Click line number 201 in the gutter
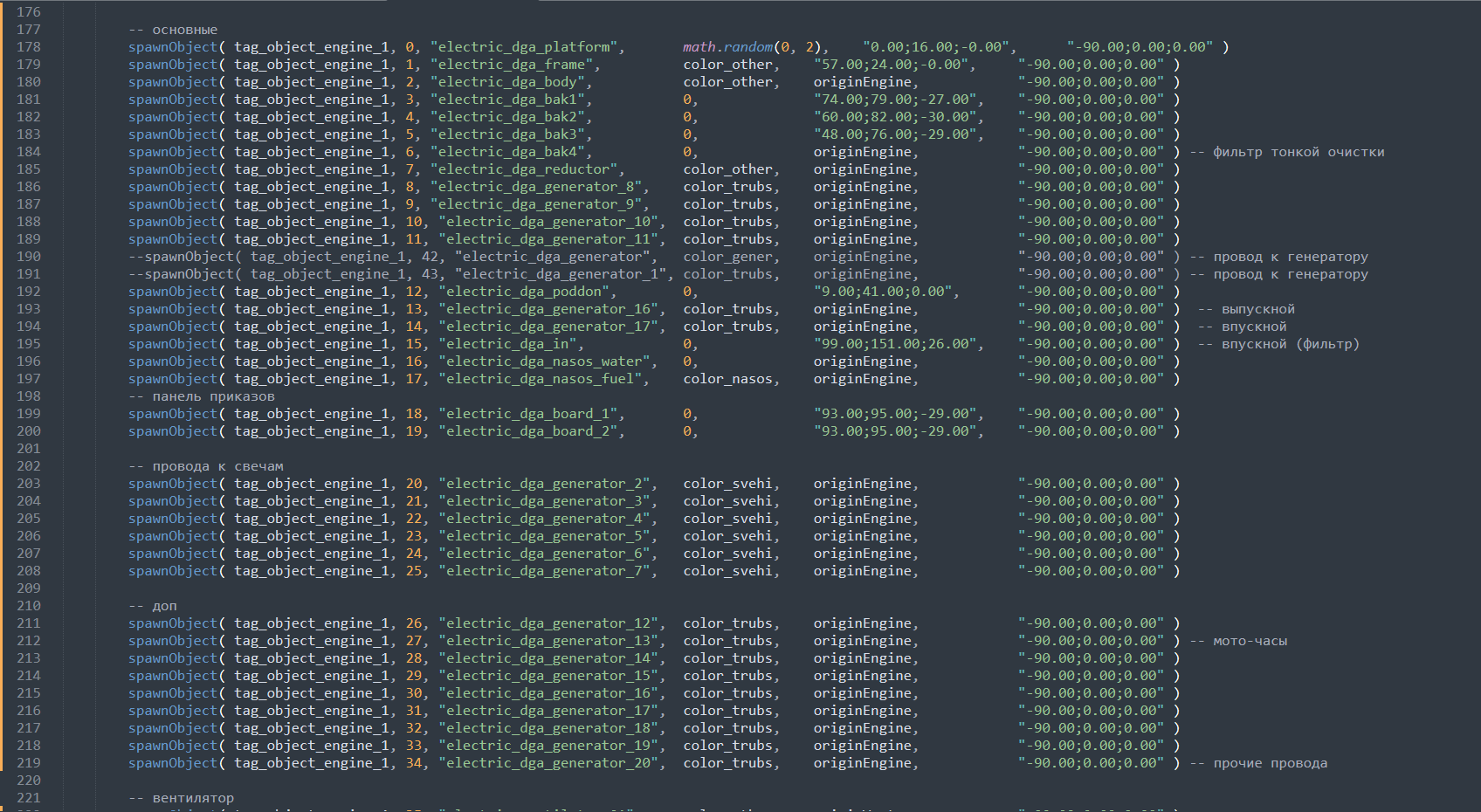 point(29,449)
